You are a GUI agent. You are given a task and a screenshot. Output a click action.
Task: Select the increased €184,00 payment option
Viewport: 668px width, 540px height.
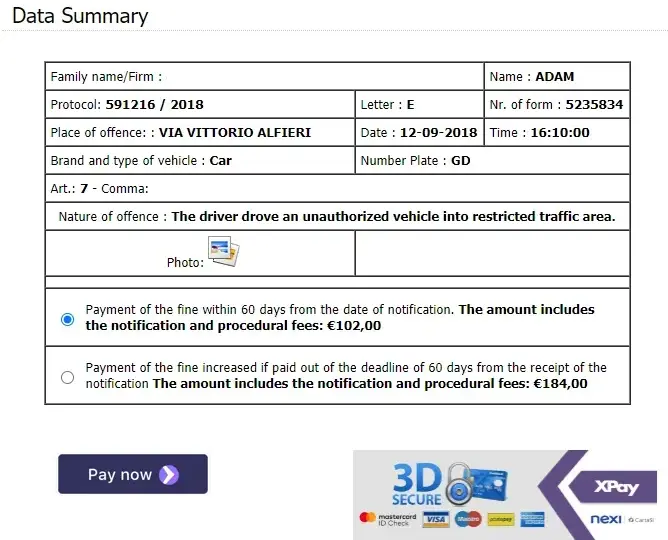[67, 377]
